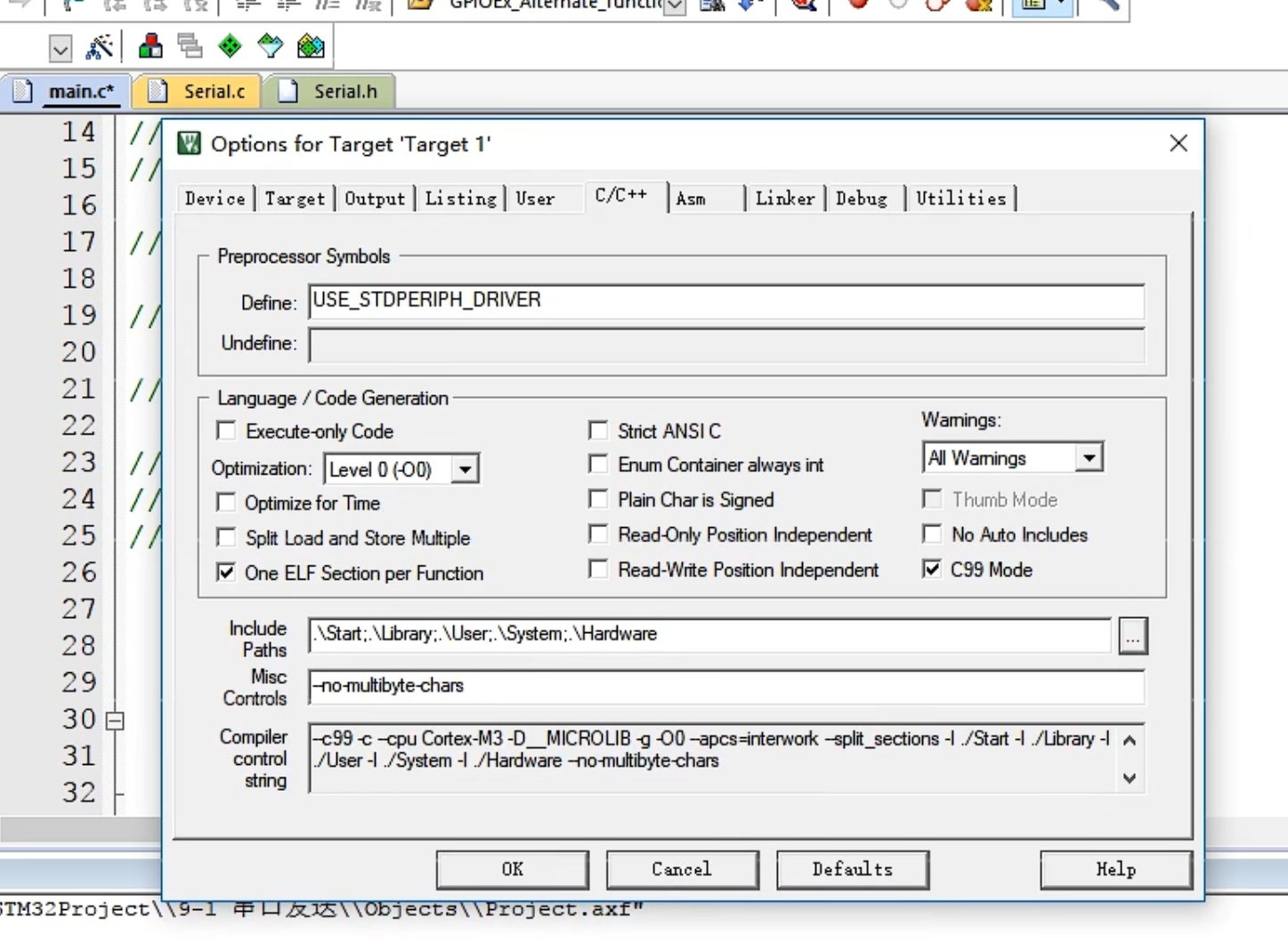Switch to the Linker tab
This screenshot has height=943, width=1288.
784,199
